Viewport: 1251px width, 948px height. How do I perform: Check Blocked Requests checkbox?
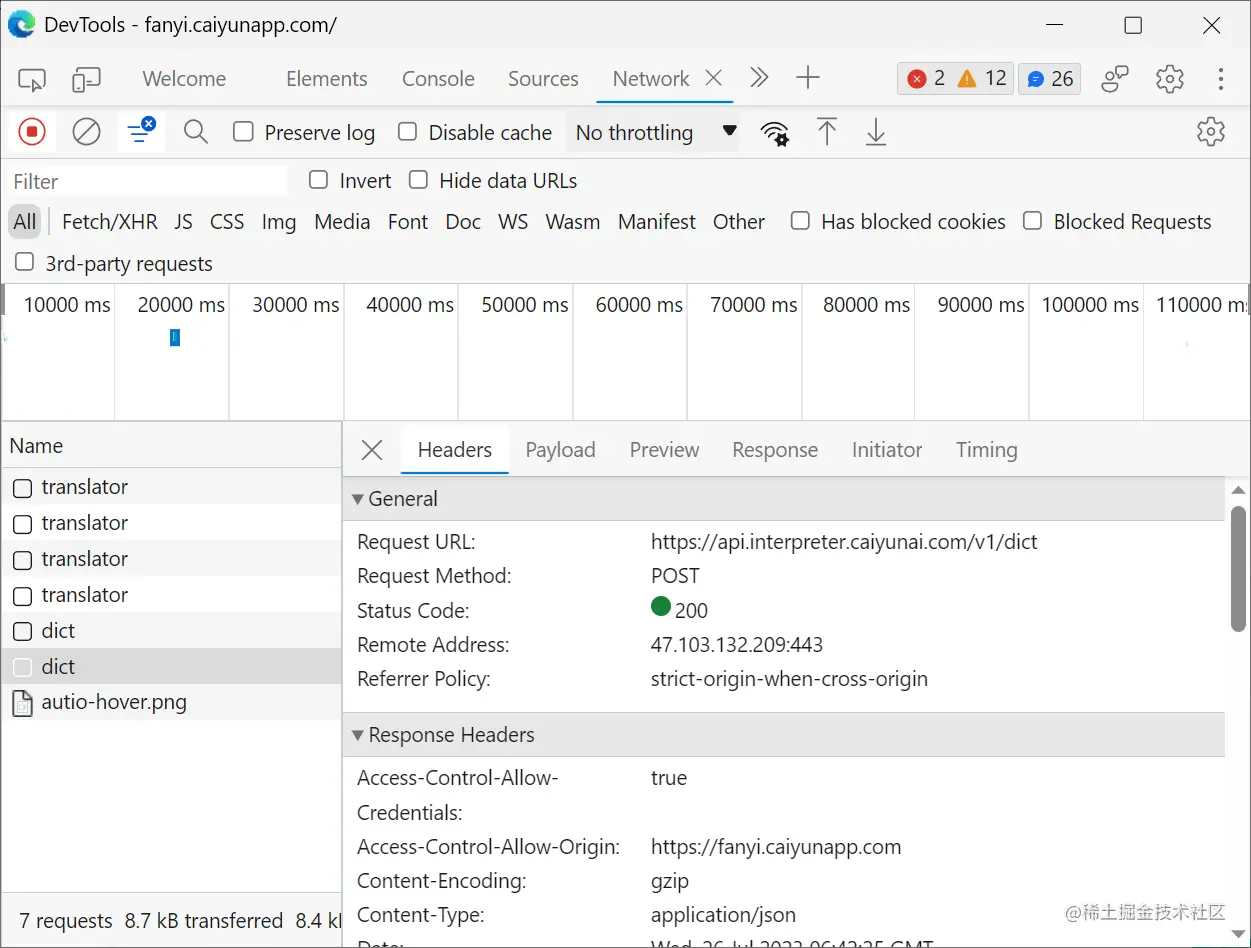click(1033, 221)
